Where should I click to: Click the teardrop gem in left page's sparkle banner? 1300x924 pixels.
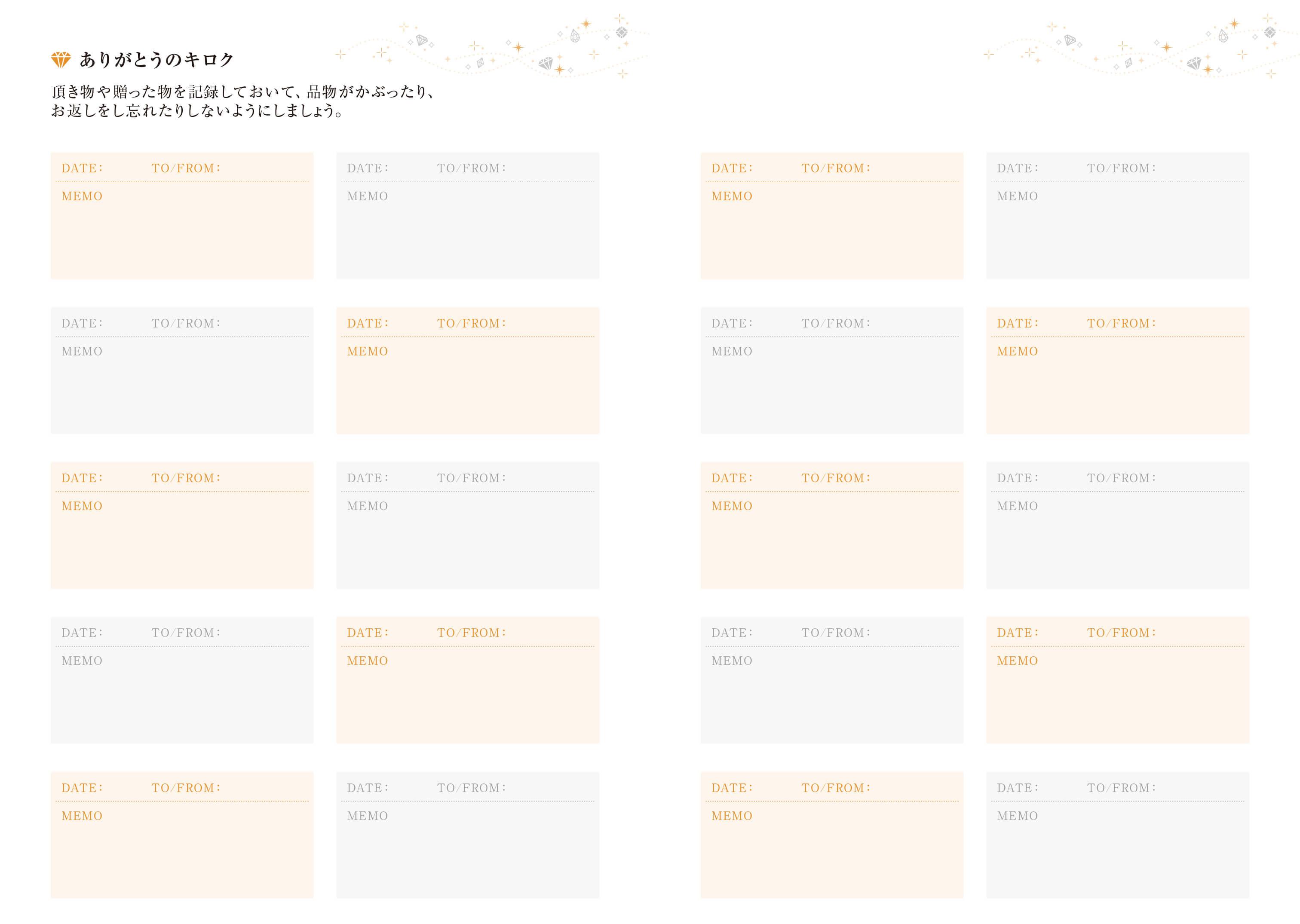click(x=575, y=37)
